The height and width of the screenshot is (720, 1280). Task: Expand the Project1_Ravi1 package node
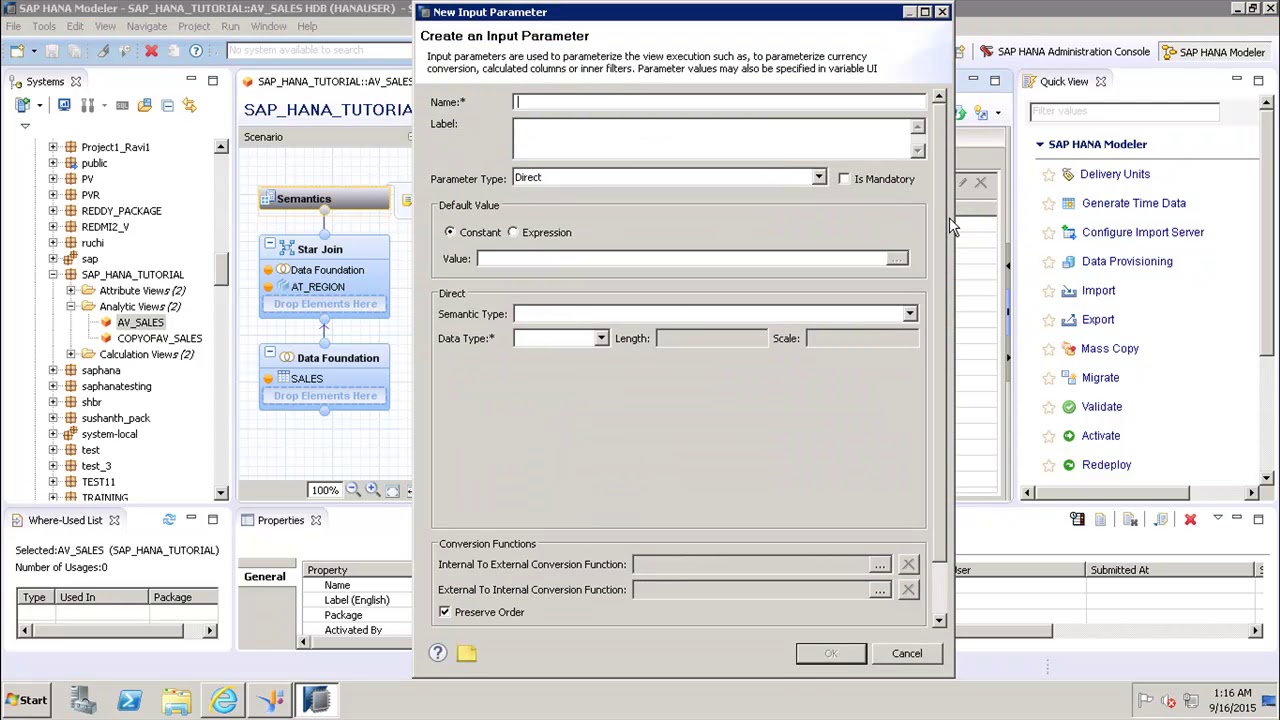point(53,147)
